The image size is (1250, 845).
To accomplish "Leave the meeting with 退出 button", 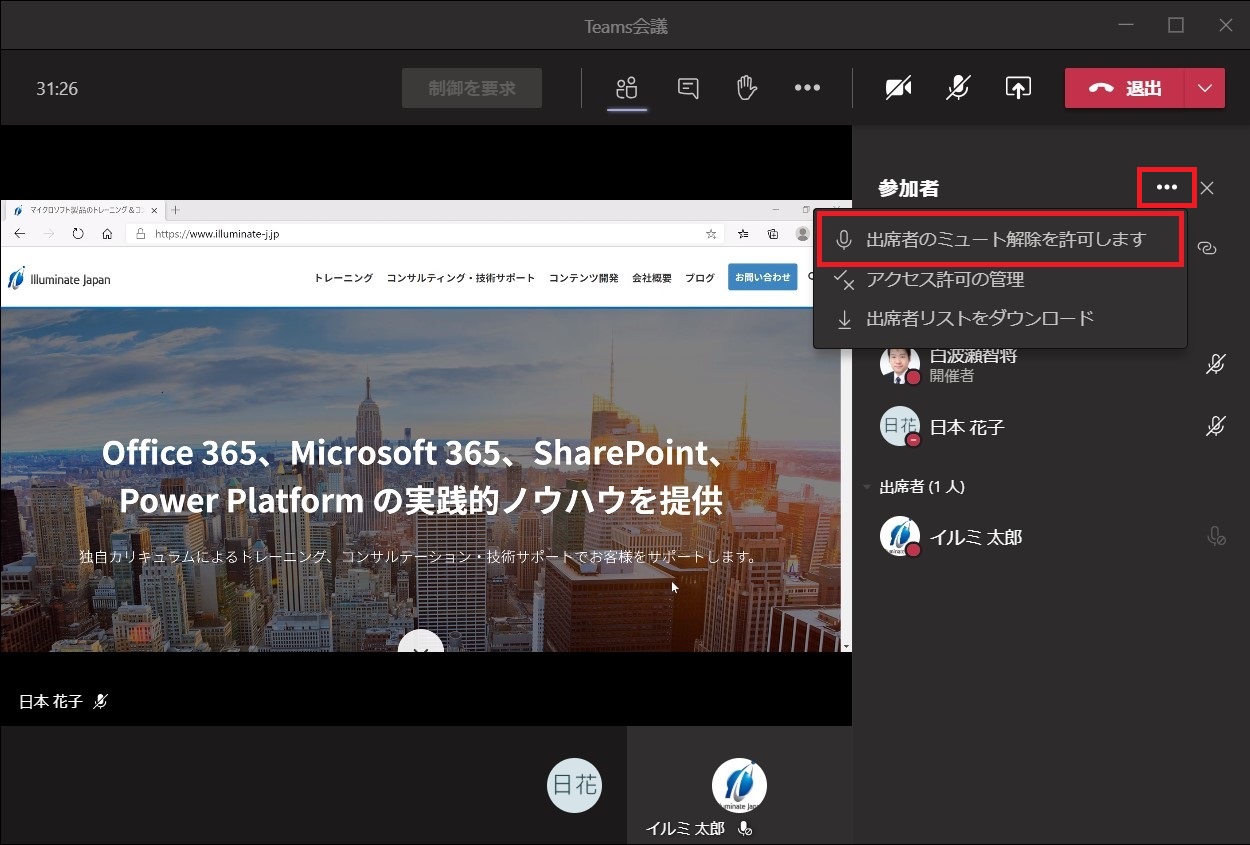I will (1125, 88).
